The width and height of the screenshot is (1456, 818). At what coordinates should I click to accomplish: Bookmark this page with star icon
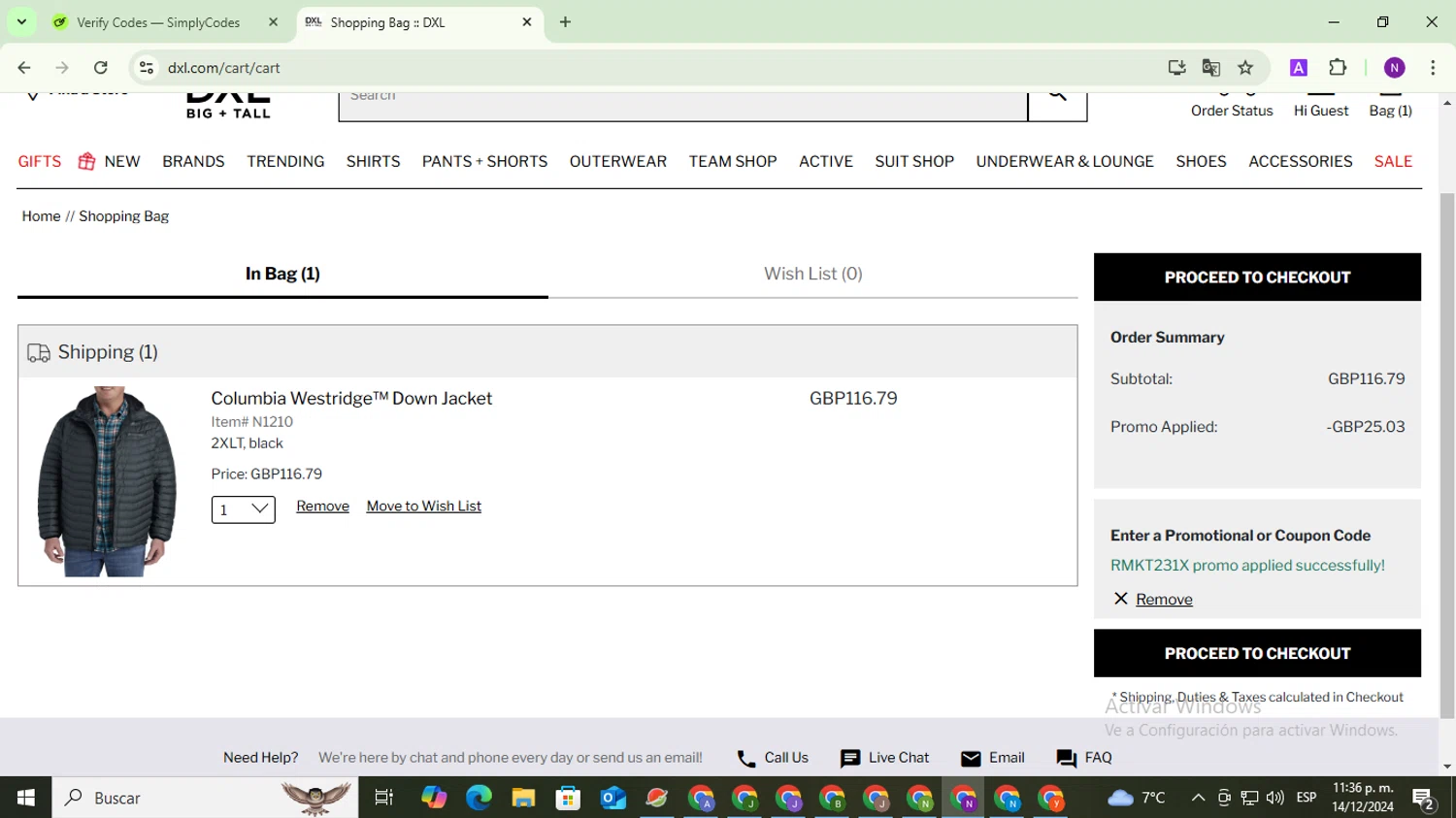(x=1245, y=68)
